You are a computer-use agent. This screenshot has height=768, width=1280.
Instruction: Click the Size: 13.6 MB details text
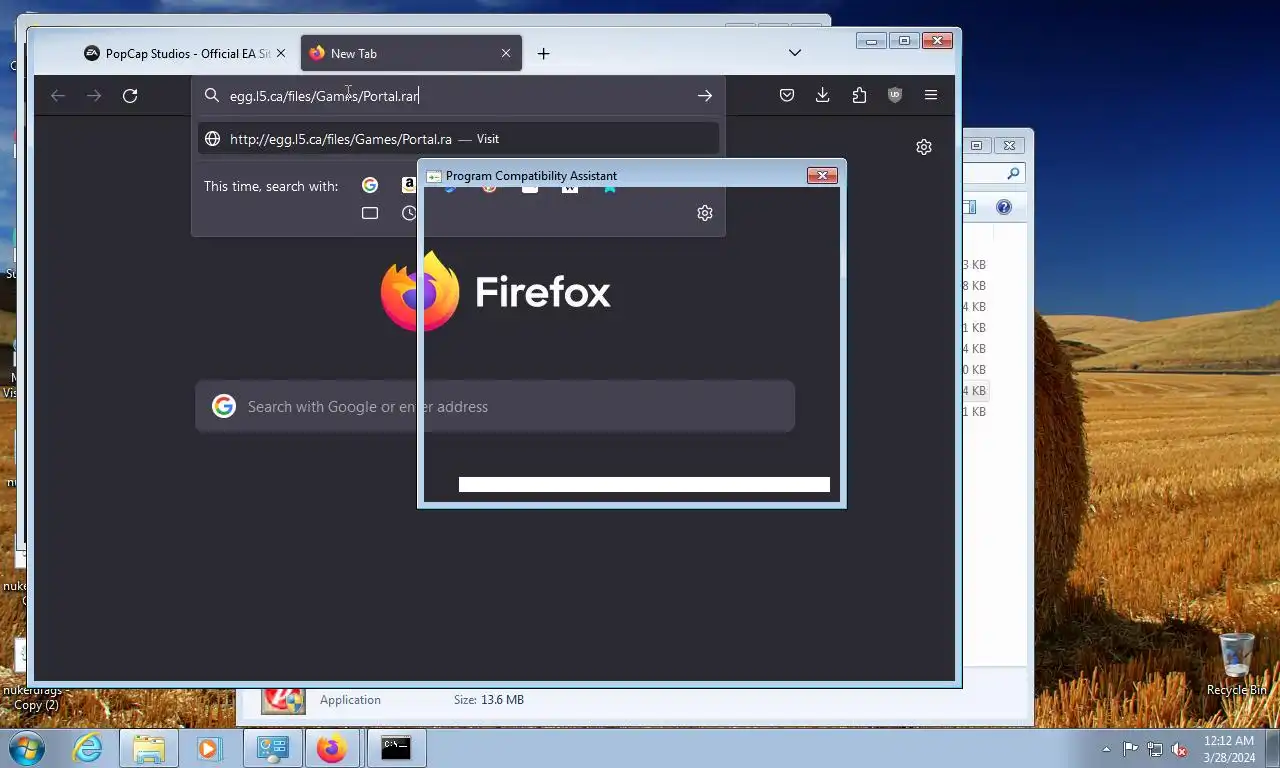[x=489, y=700]
